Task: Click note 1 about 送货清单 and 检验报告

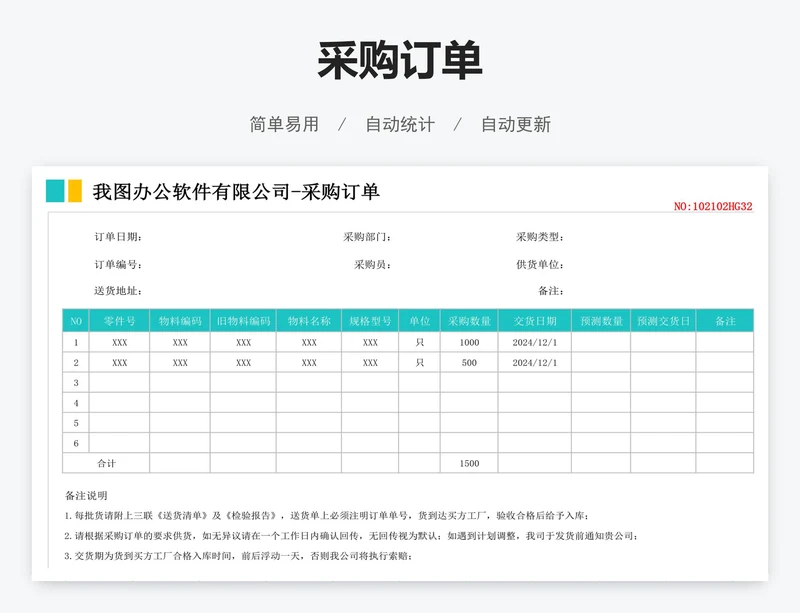Action: [x=327, y=516]
